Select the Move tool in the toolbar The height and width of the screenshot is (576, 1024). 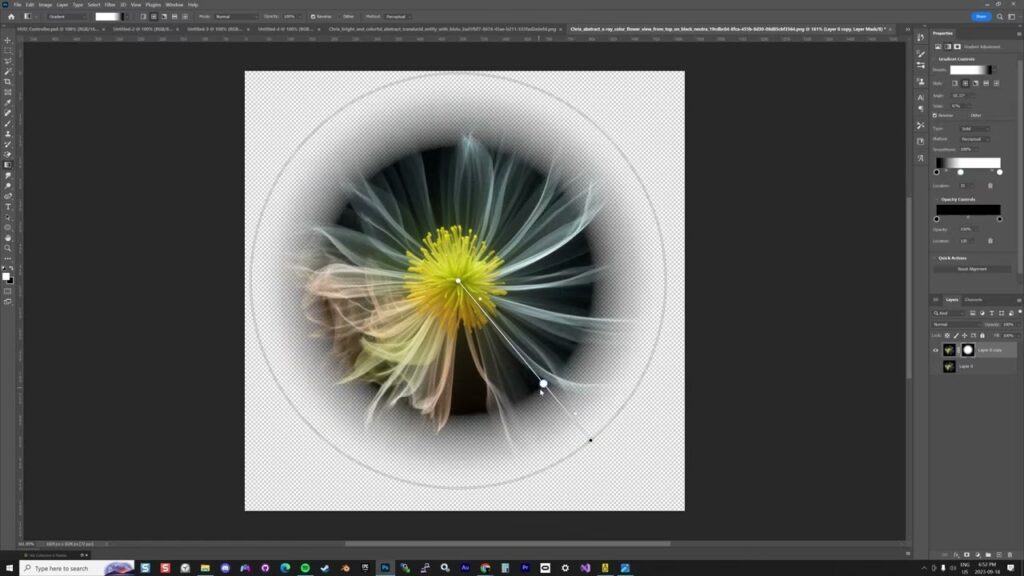[x=8, y=40]
